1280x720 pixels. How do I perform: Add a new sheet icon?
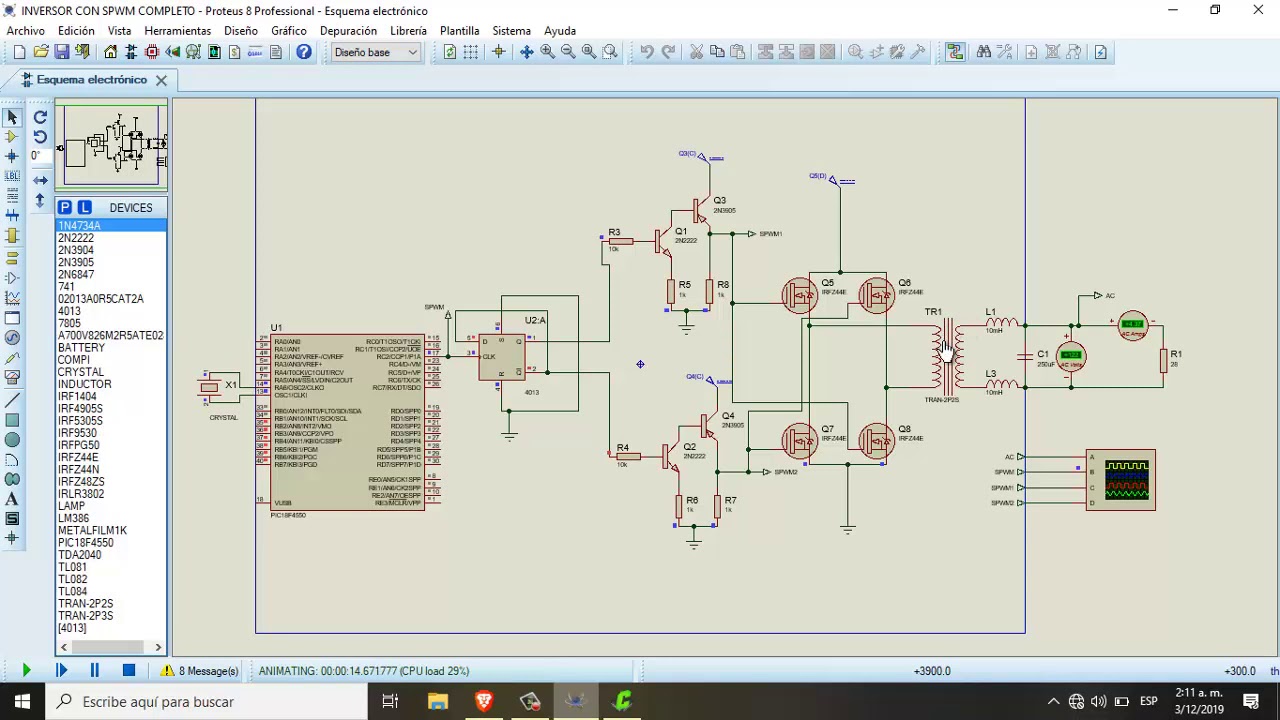(x=1031, y=52)
